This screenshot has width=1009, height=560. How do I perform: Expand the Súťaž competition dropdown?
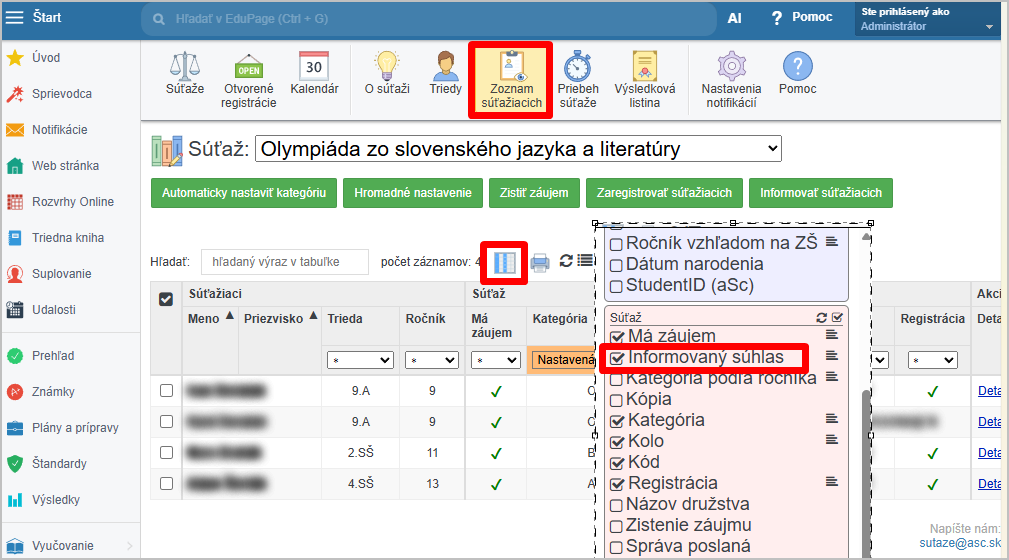[518, 149]
